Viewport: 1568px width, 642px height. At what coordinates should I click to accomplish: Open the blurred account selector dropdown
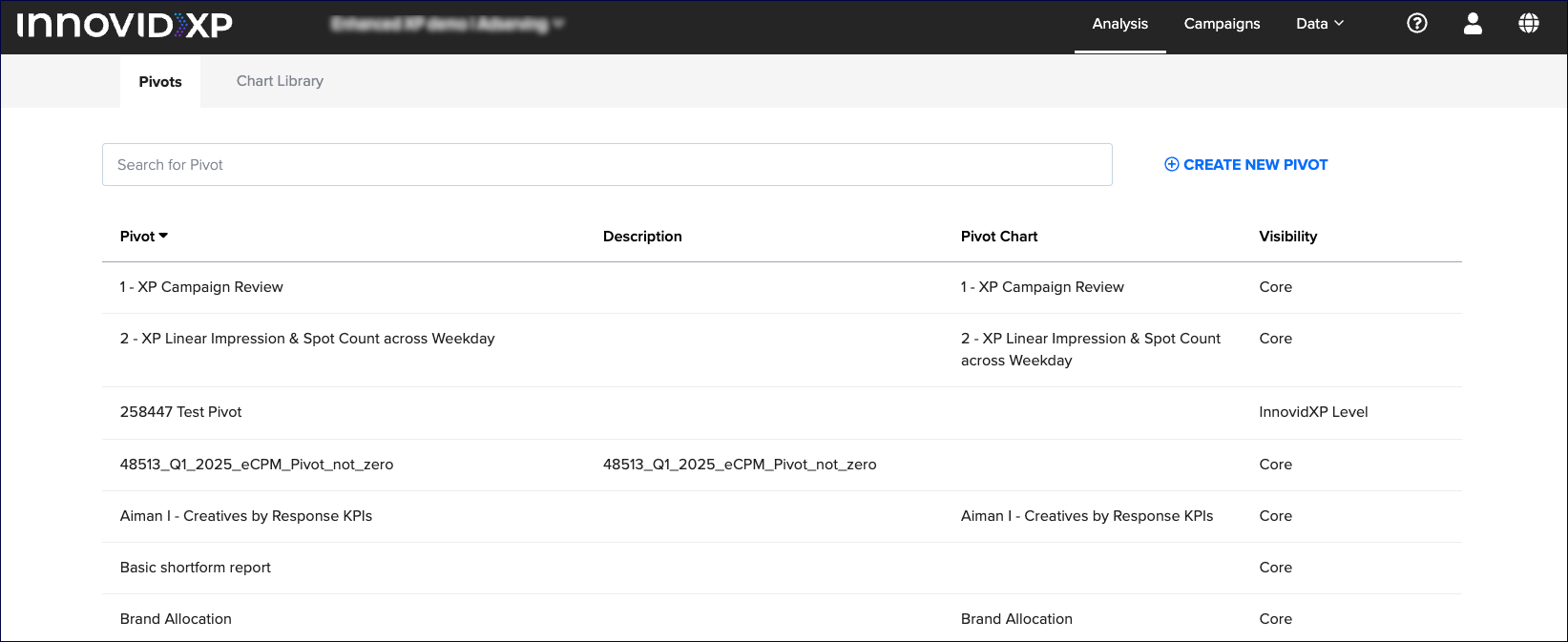click(x=447, y=24)
